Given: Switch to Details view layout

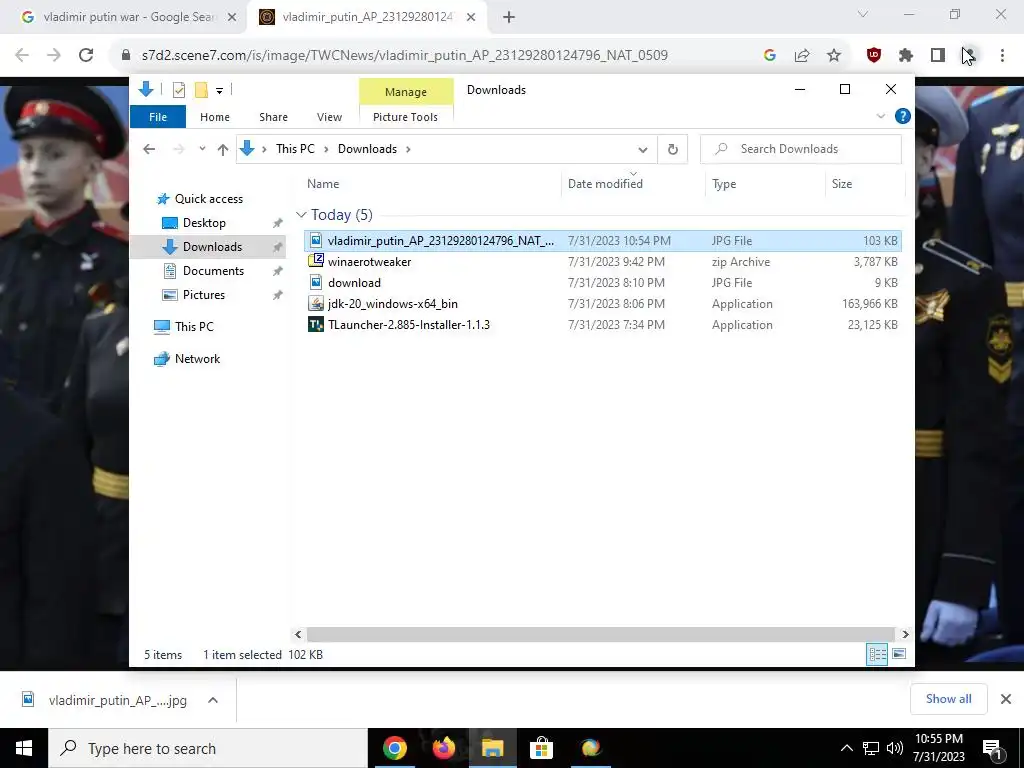Looking at the screenshot, I should click(876, 654).
